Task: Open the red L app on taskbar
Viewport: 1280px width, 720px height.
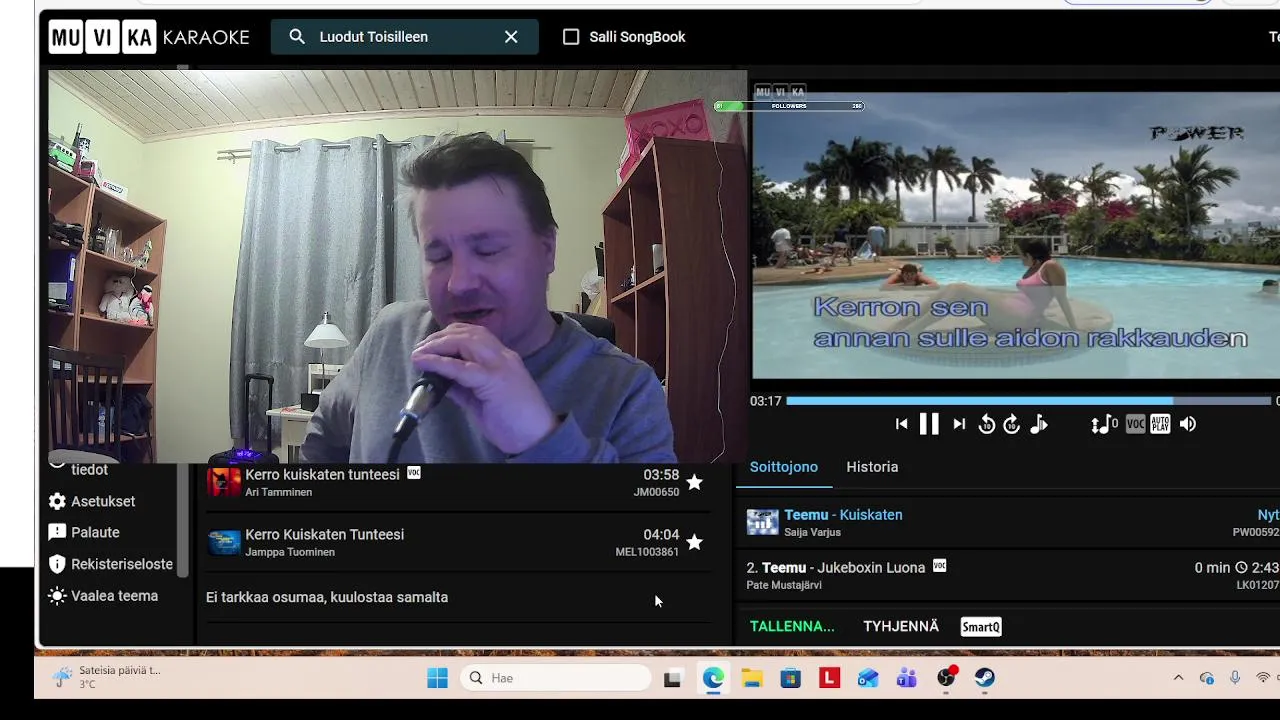Action: [x=829, y=679]
